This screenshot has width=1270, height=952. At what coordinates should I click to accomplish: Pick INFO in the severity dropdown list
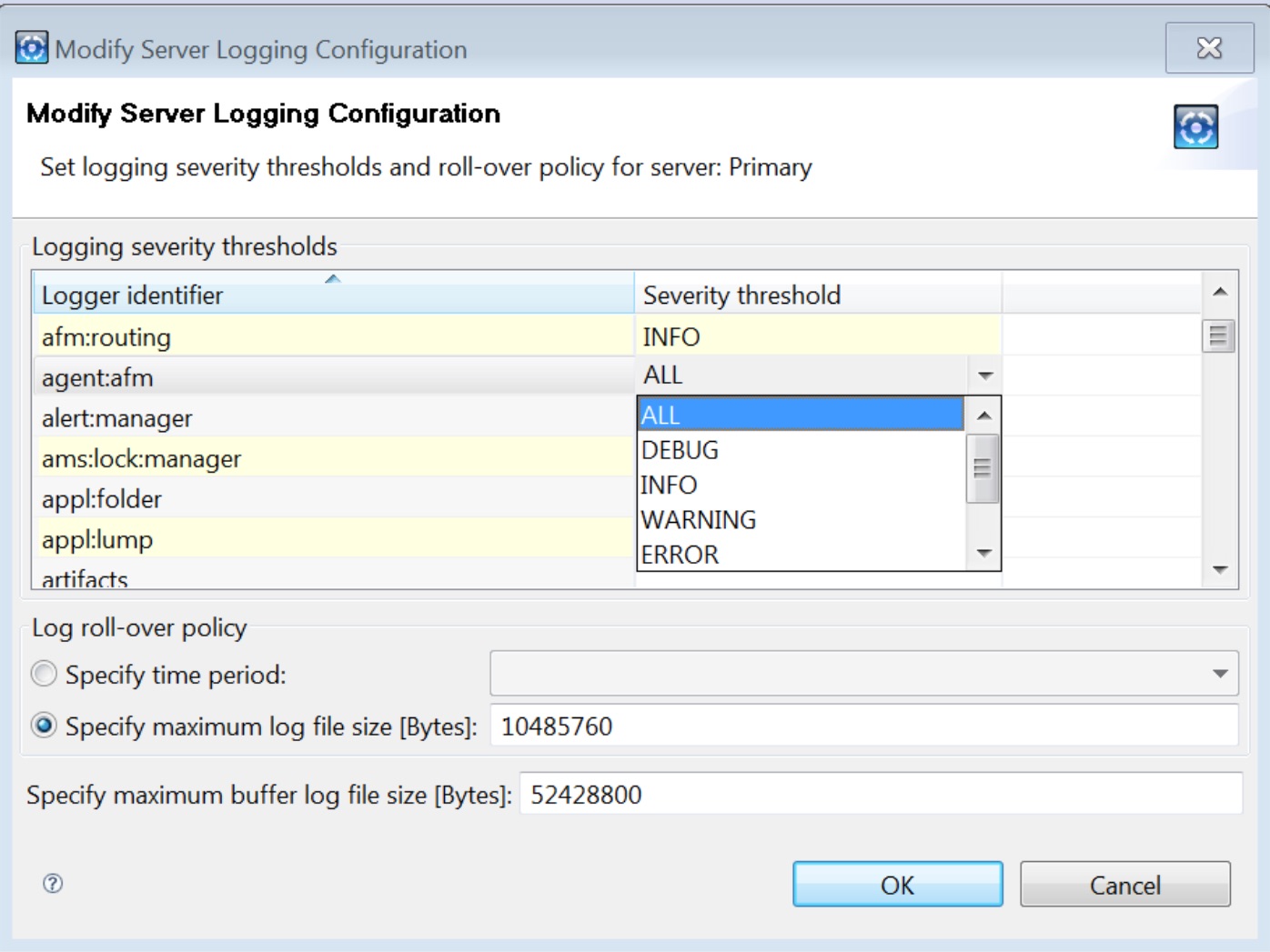pyautogui.click(x=670, y=486)
